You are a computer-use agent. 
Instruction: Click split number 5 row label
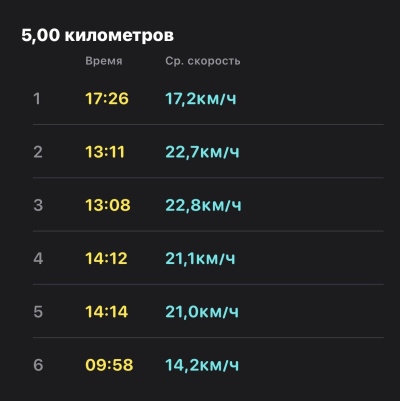[38, 312]
